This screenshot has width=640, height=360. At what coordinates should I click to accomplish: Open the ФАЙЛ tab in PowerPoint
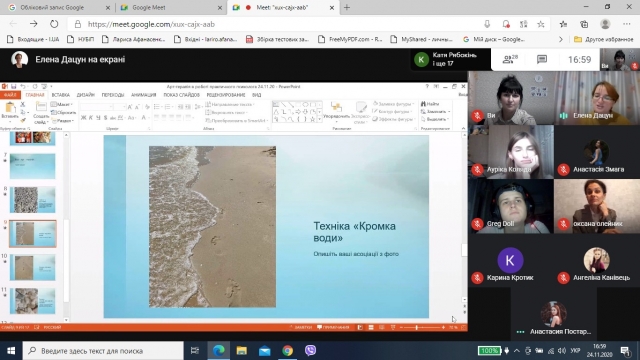(10, 95)
